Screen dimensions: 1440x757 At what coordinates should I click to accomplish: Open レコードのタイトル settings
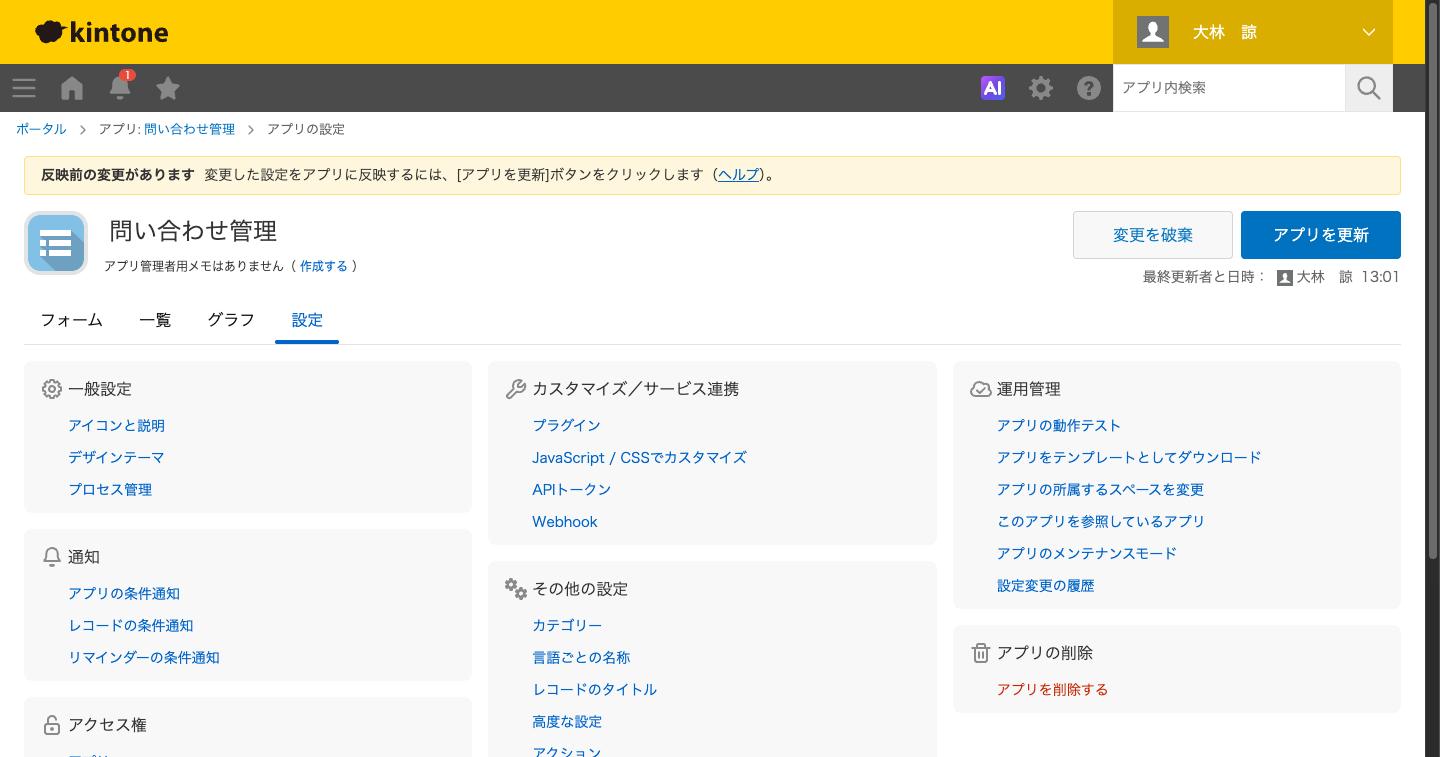point(594,689)
